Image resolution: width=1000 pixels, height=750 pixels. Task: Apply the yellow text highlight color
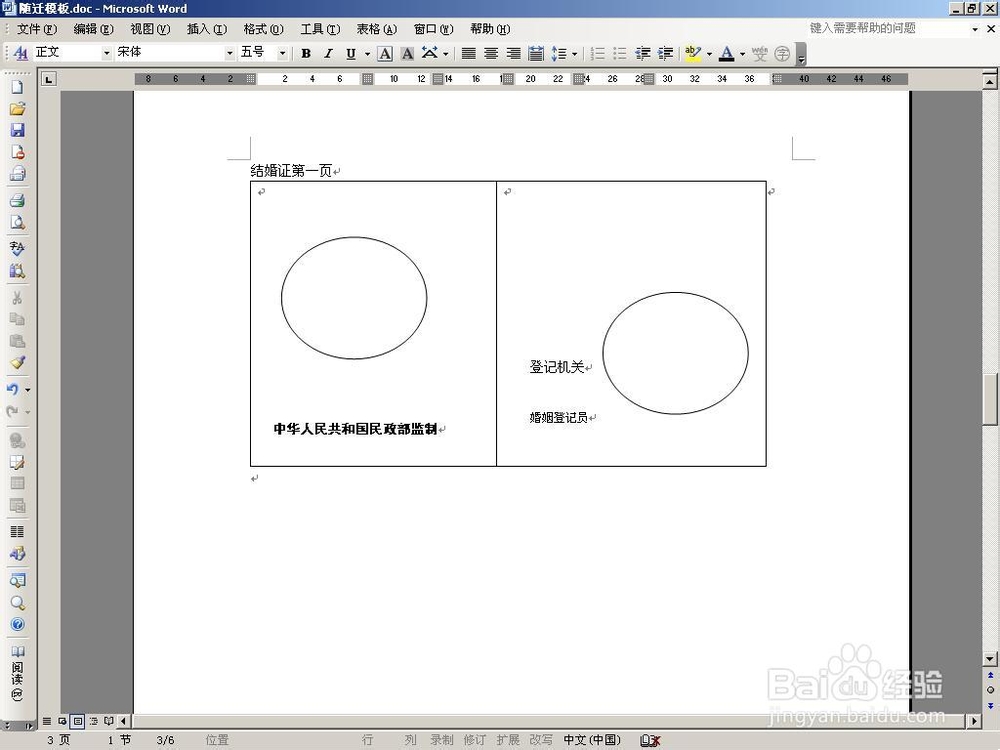pyautogui.click(x=693, y=54)
